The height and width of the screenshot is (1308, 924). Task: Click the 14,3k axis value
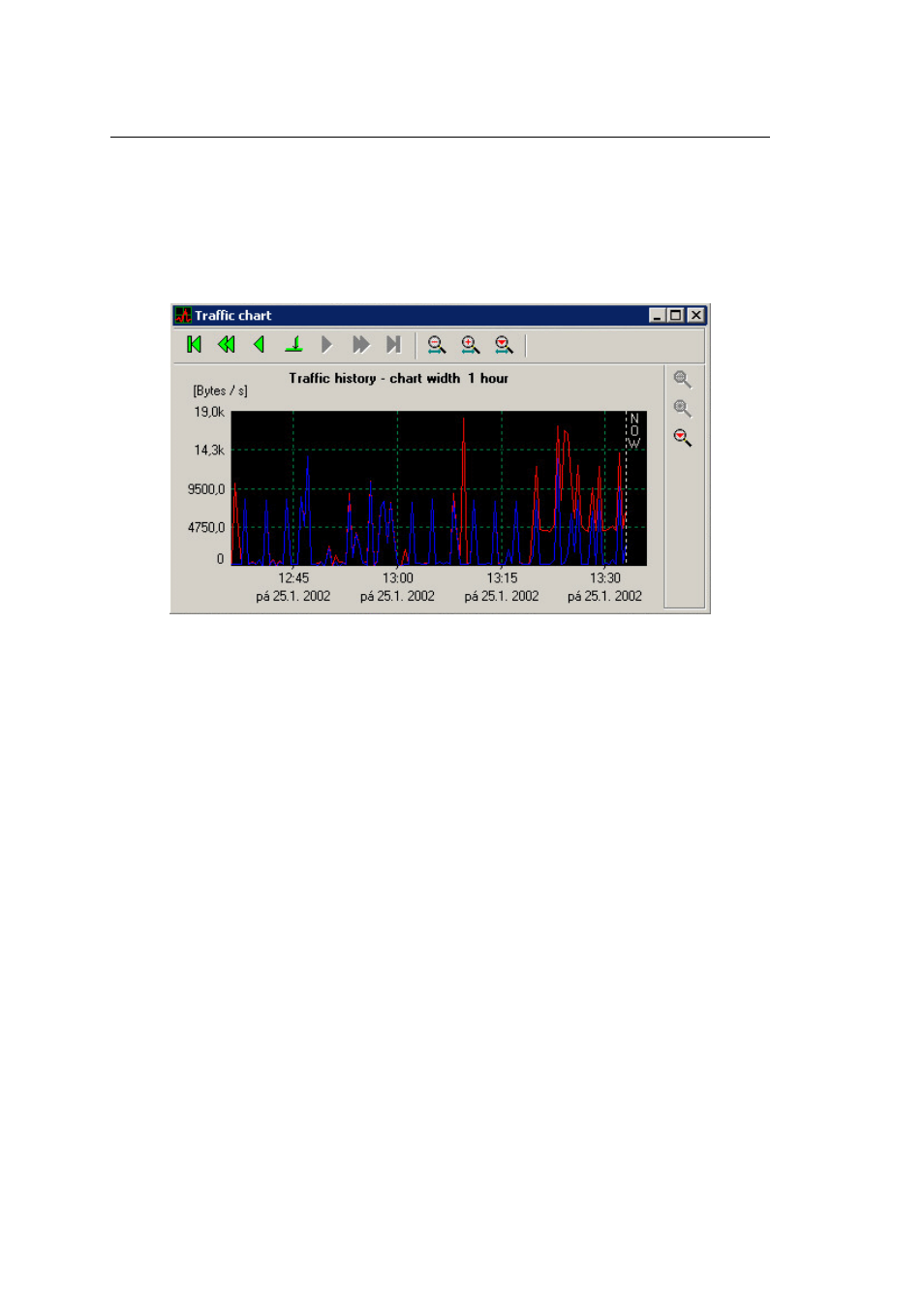pos(209,451)
